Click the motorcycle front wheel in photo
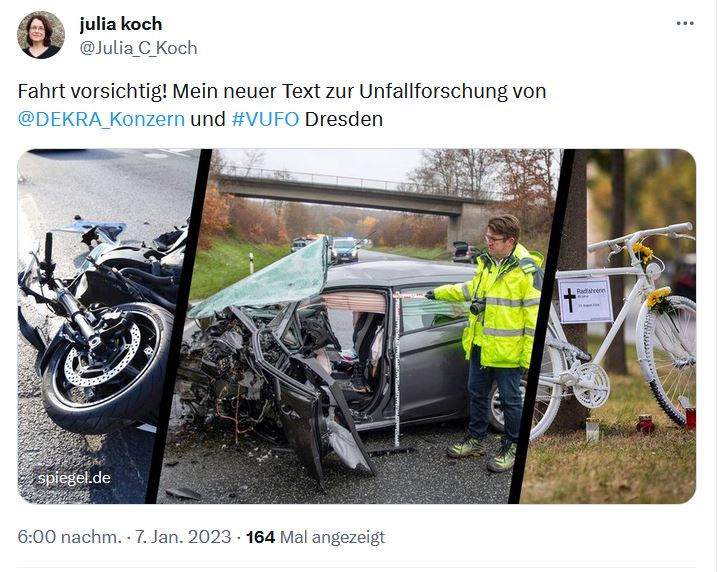718x572 pixels. click(x=104, y=366)
